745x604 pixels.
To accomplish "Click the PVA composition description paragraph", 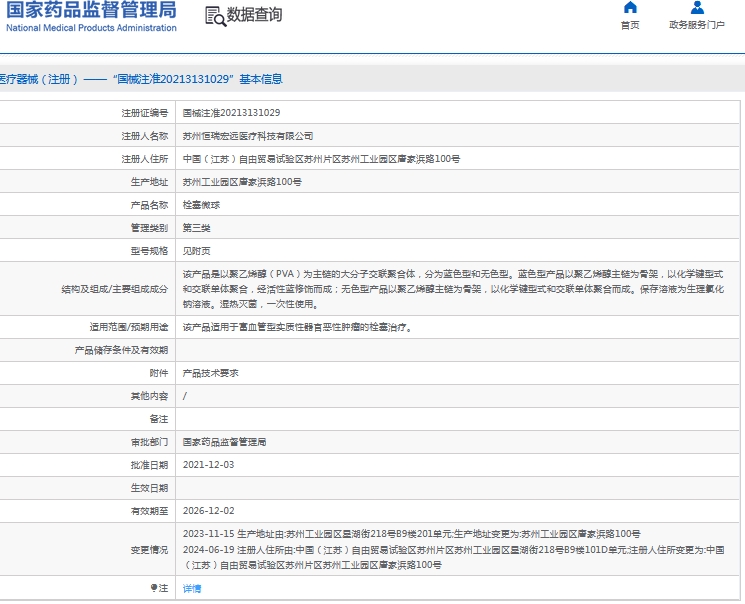I will coord(453,289).
